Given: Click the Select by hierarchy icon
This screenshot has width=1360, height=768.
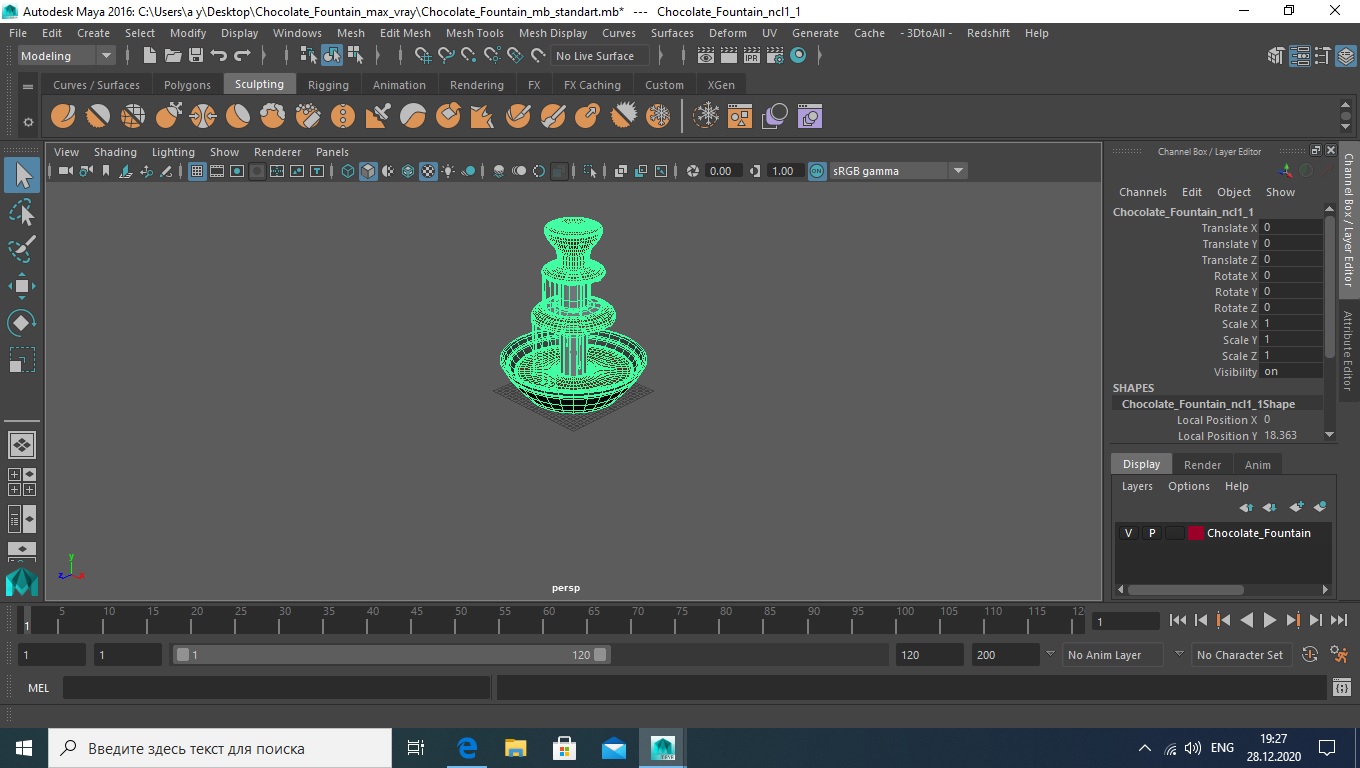Looking at the screenshot, I should (x=309, y=56).
